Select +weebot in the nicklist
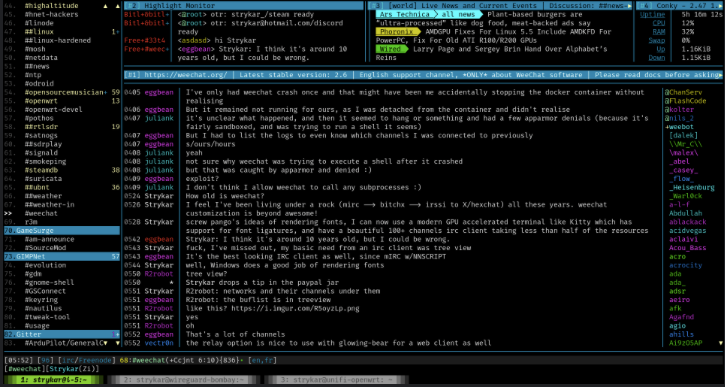Screen dimensions: 725x387 [679, 127]
